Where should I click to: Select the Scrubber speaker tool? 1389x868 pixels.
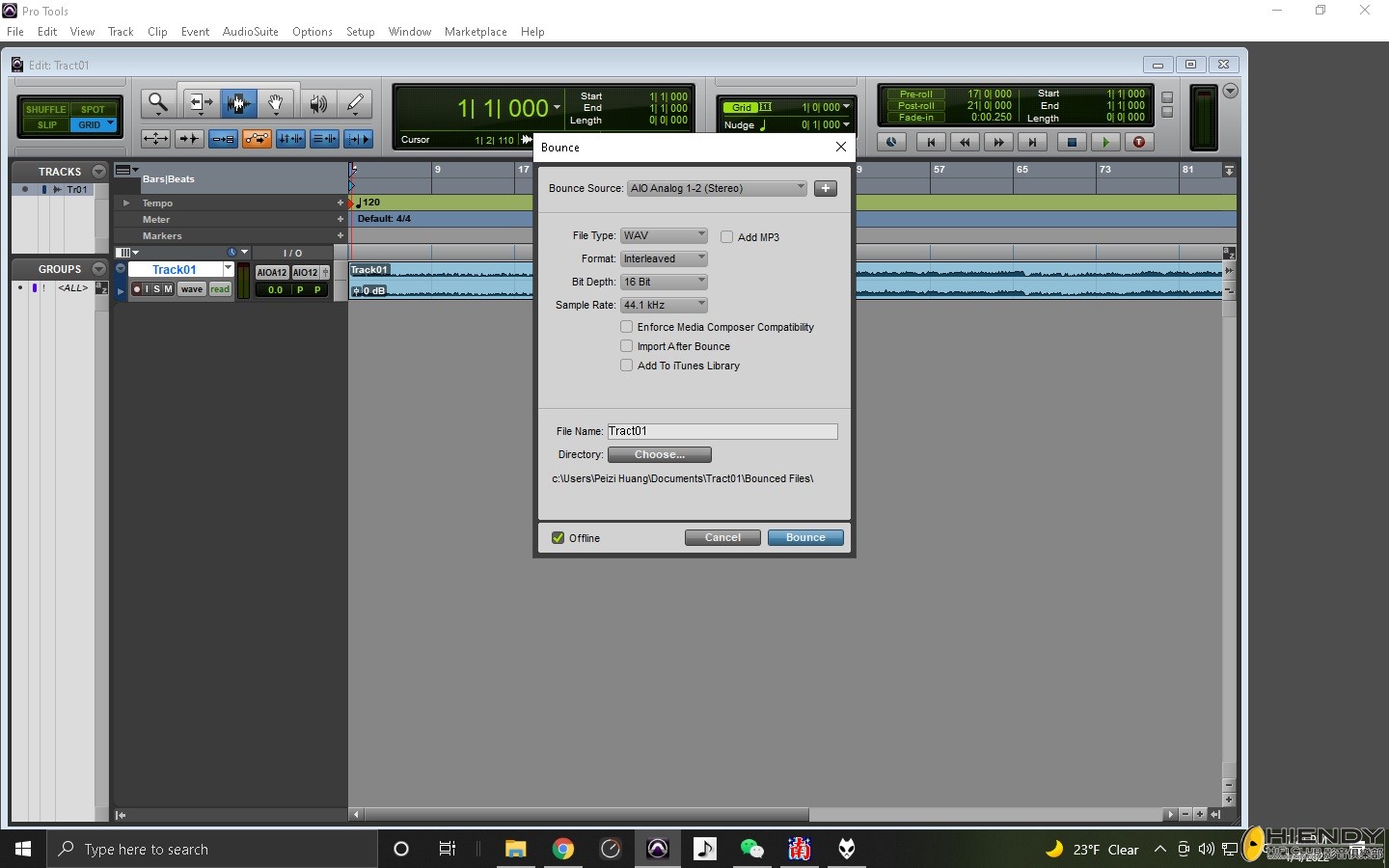[316, 102]
